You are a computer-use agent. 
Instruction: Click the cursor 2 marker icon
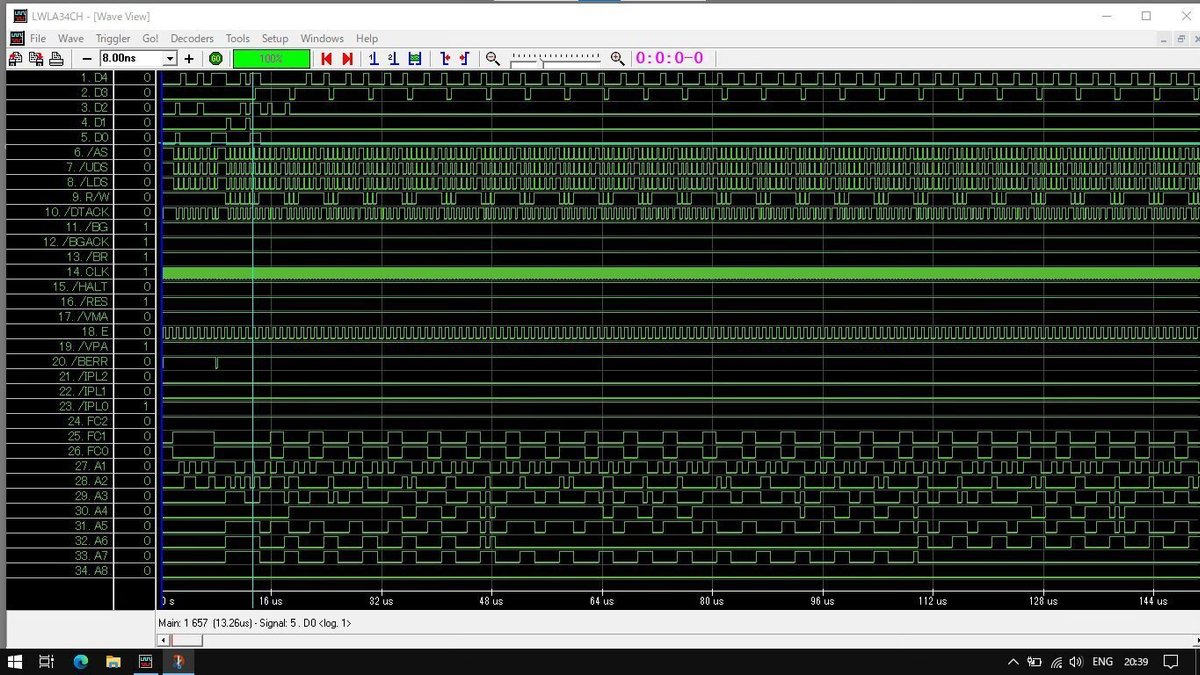click(393, 59)
